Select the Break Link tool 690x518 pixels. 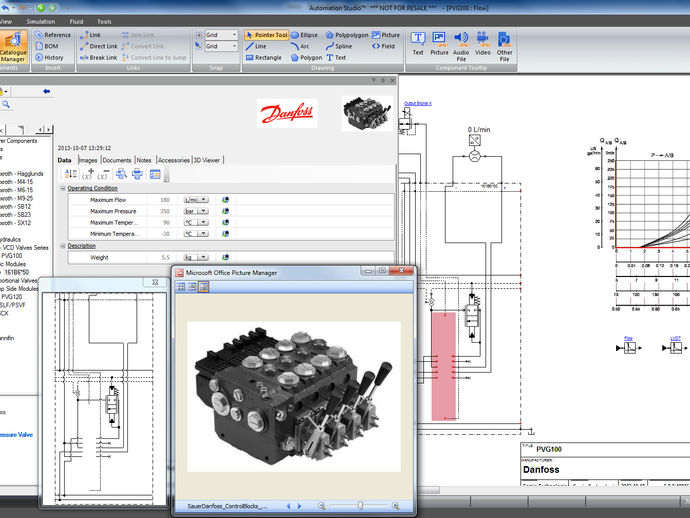point(98,58)
